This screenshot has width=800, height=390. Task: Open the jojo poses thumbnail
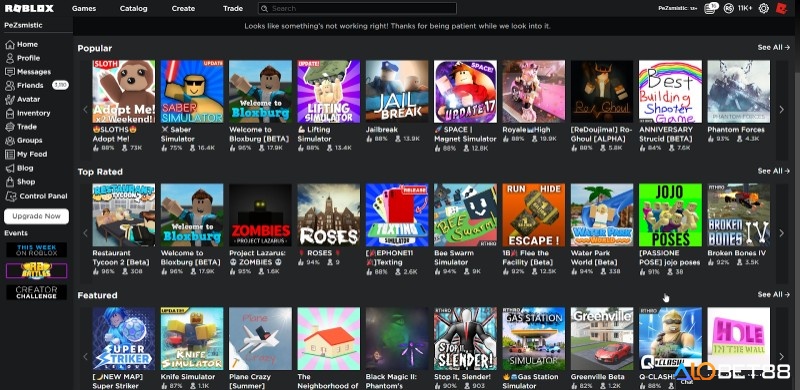tap(670, 215)
